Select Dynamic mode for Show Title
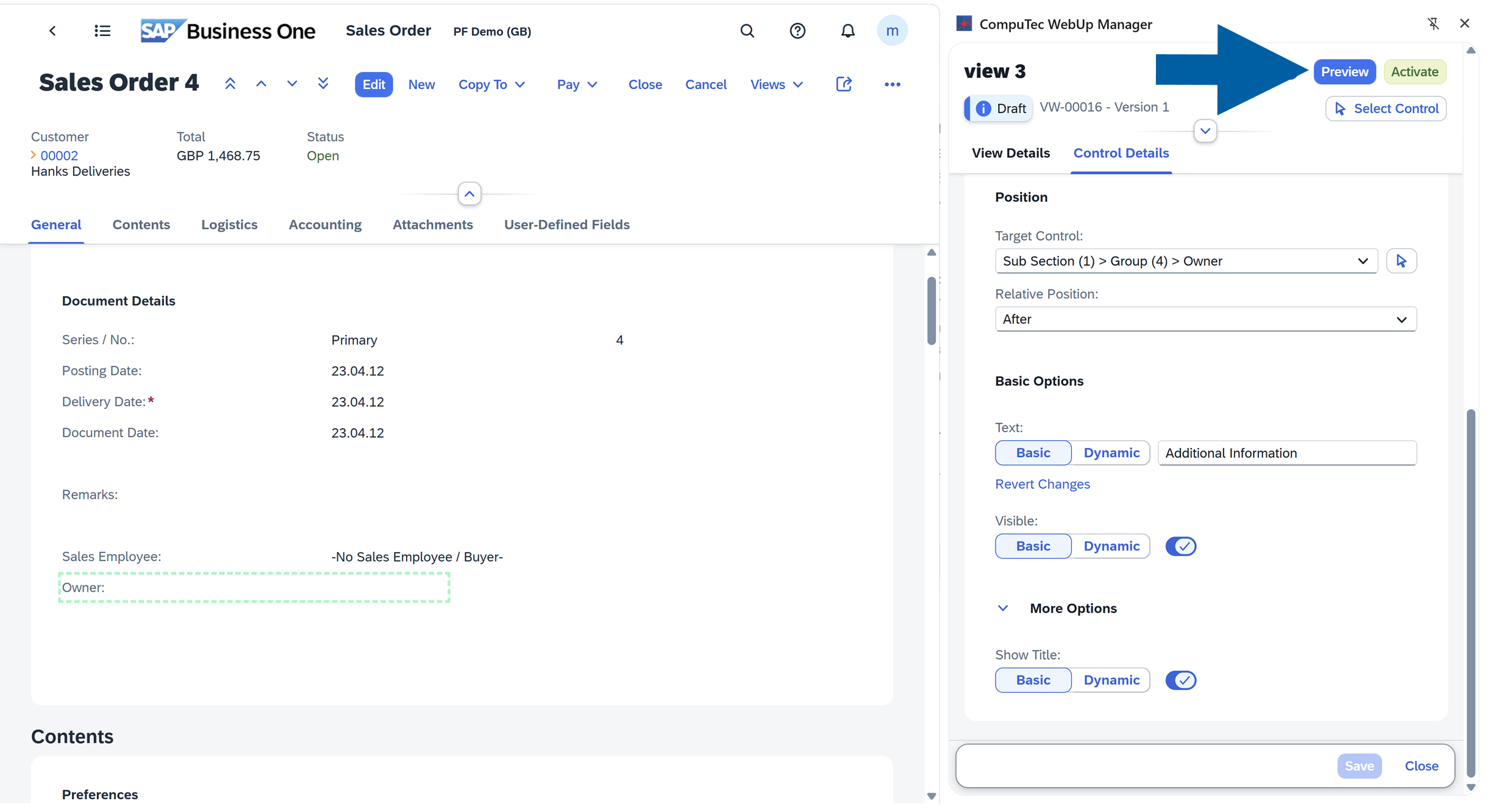This screenshot has height=812, width=1487. [x=1111, y=680]
